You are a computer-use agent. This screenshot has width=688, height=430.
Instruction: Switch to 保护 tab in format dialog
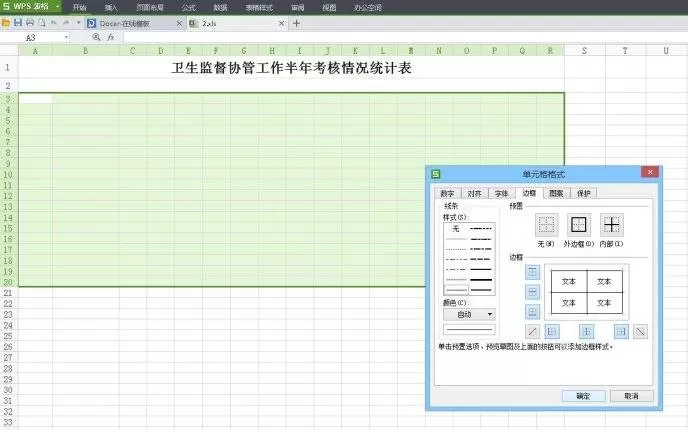[x=584, y=193]
